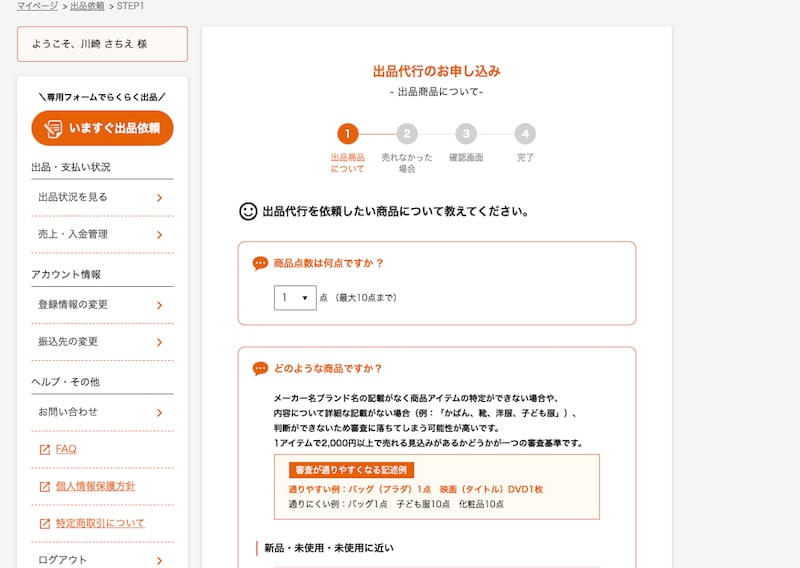Click the いますぐ出品依頼 button
800x568 pixels.
(x=102, y=128)
